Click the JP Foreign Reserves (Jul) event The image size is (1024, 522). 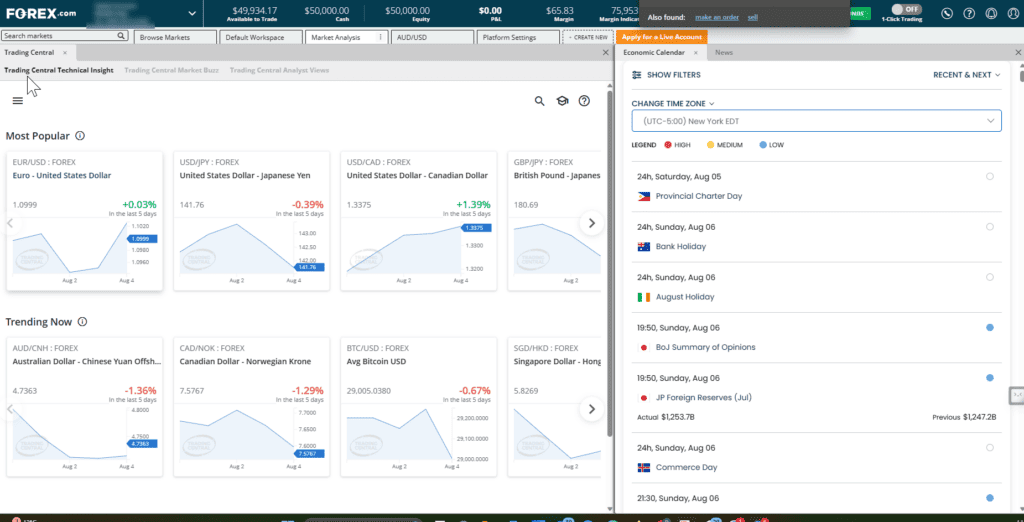(703, 398)
